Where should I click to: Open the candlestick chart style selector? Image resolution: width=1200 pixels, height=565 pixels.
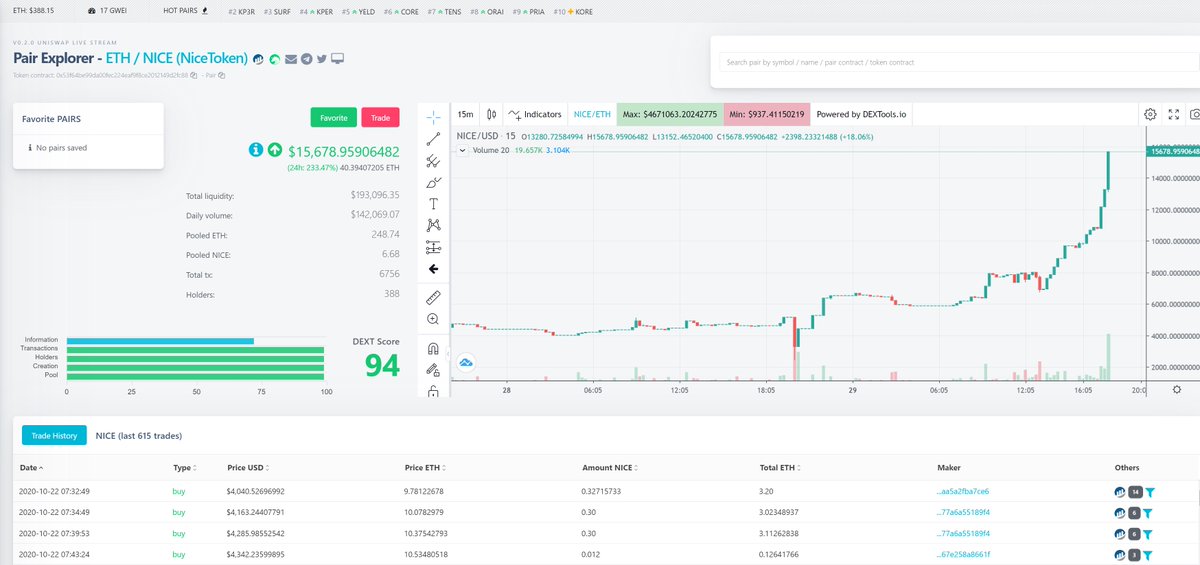point(491,115)
